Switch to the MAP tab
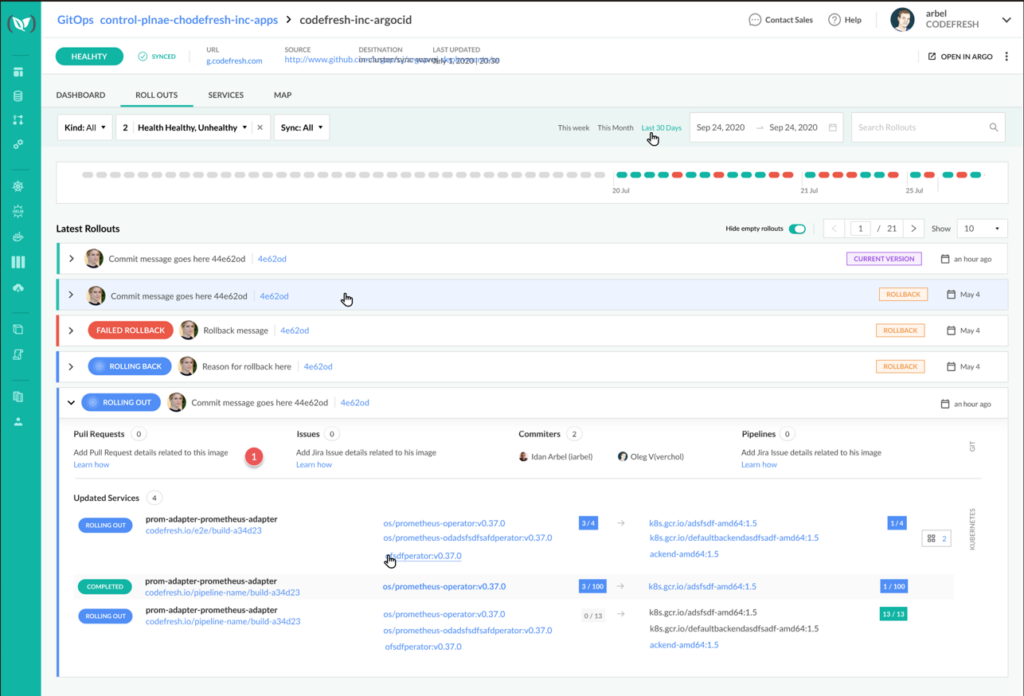The width and height of the screenshot is (1024, 696). tap(282, 95)
